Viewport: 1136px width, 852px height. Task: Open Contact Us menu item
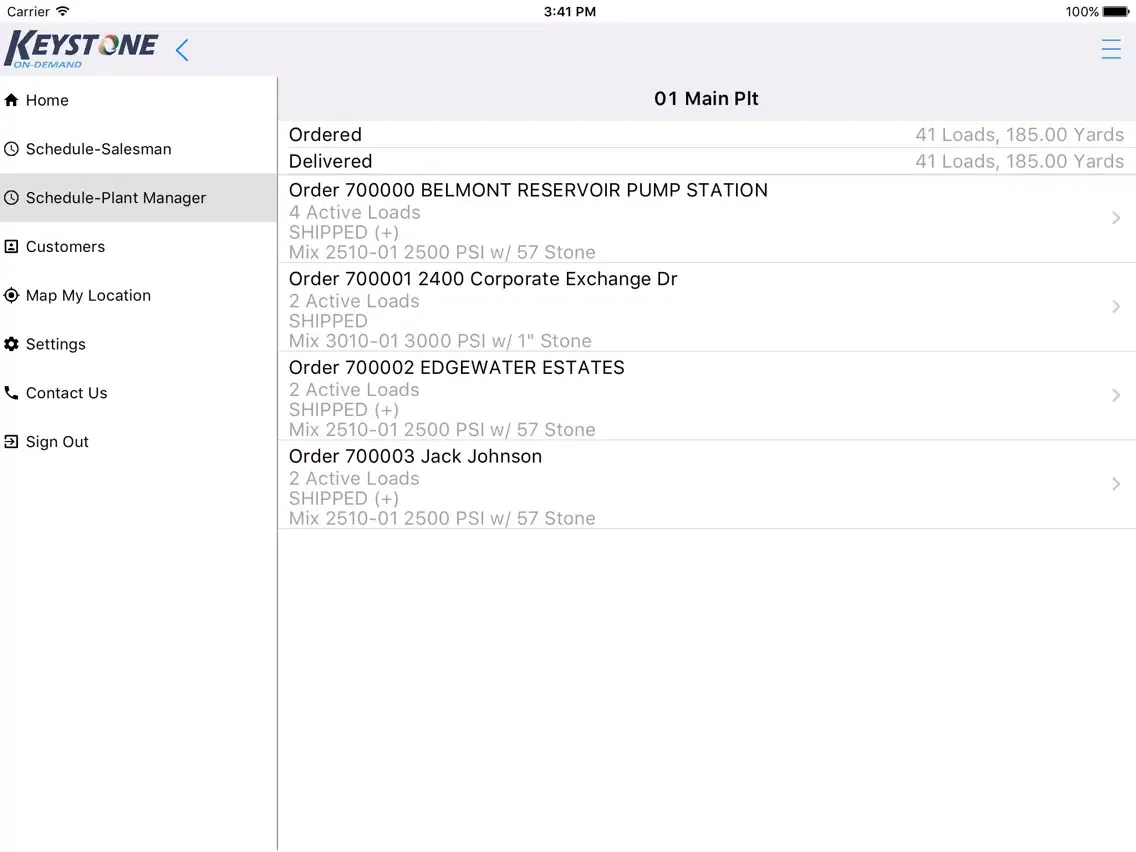138,393
